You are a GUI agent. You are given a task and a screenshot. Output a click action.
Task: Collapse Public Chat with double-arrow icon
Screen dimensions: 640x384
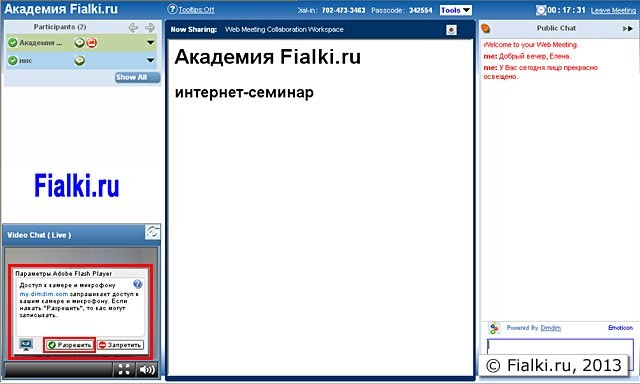click(627, 29)
